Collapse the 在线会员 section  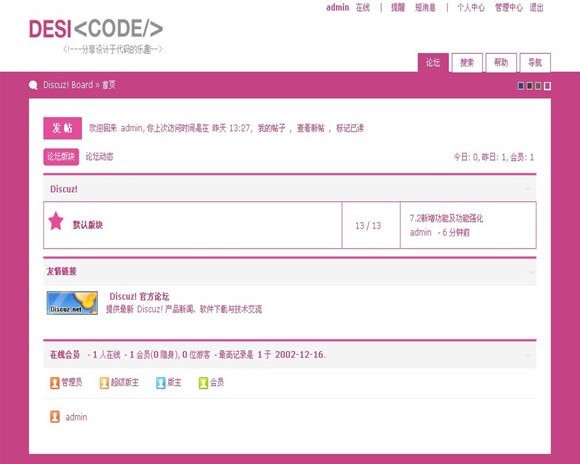click(528, 355)
